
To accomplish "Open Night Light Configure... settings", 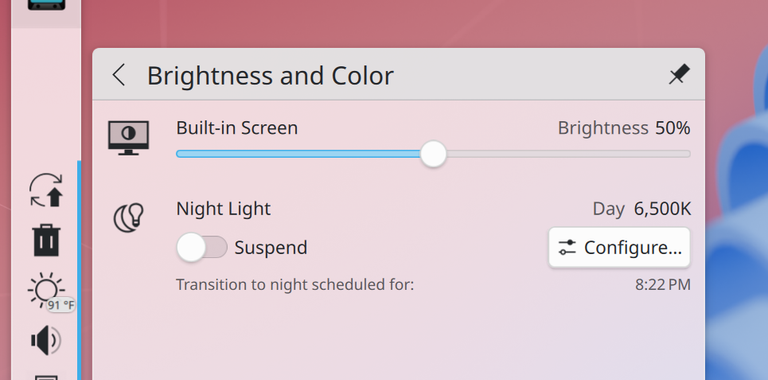I will [x=619, y=247].
